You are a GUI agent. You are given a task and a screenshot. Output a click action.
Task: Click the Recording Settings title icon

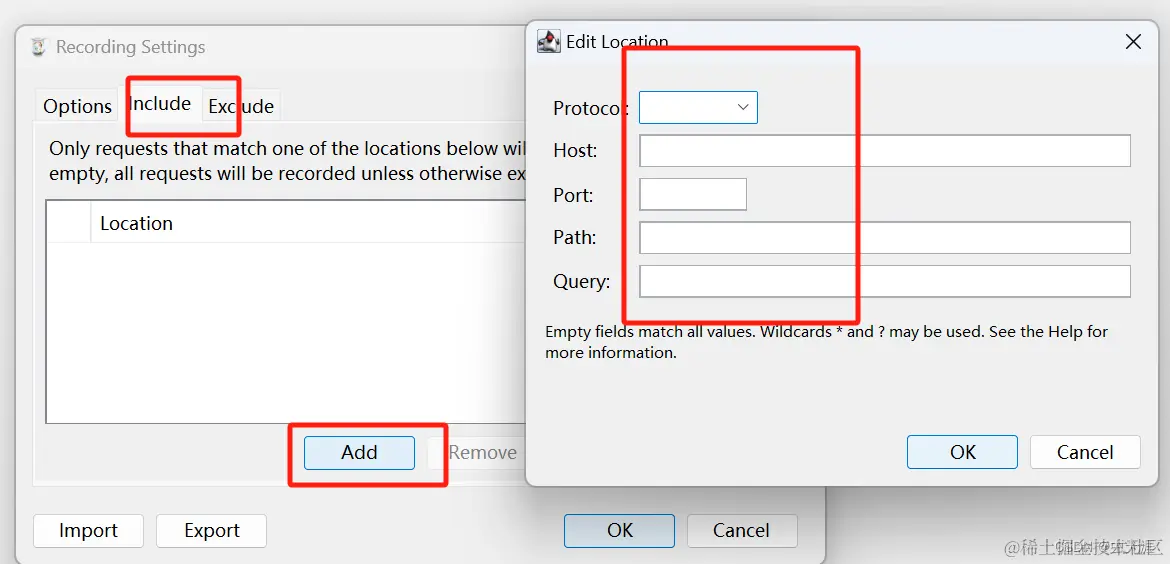pyautogui.click(x=39, y=47)
